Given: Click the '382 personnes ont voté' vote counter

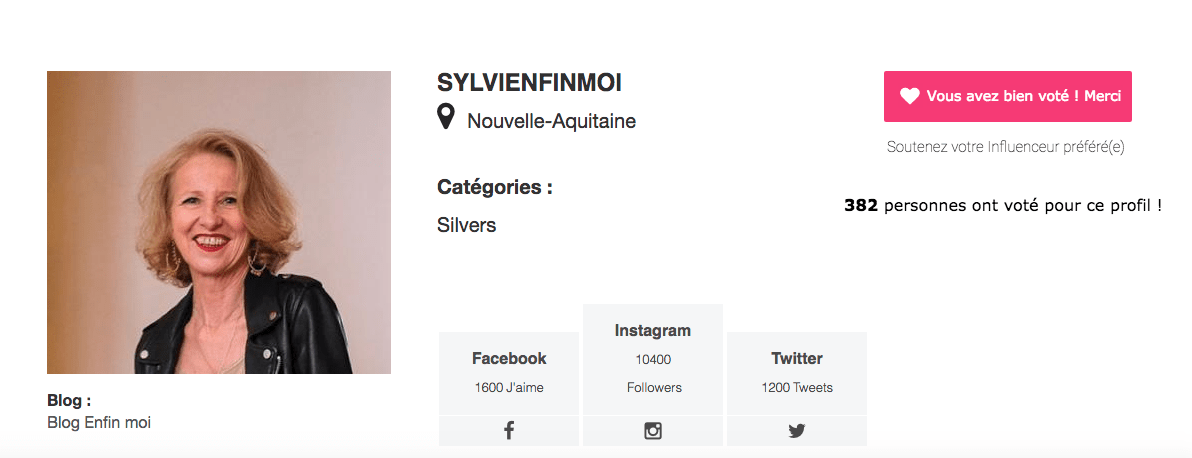Looking at the screenshot, I should pyautogui.click(x=1003, y=205).
